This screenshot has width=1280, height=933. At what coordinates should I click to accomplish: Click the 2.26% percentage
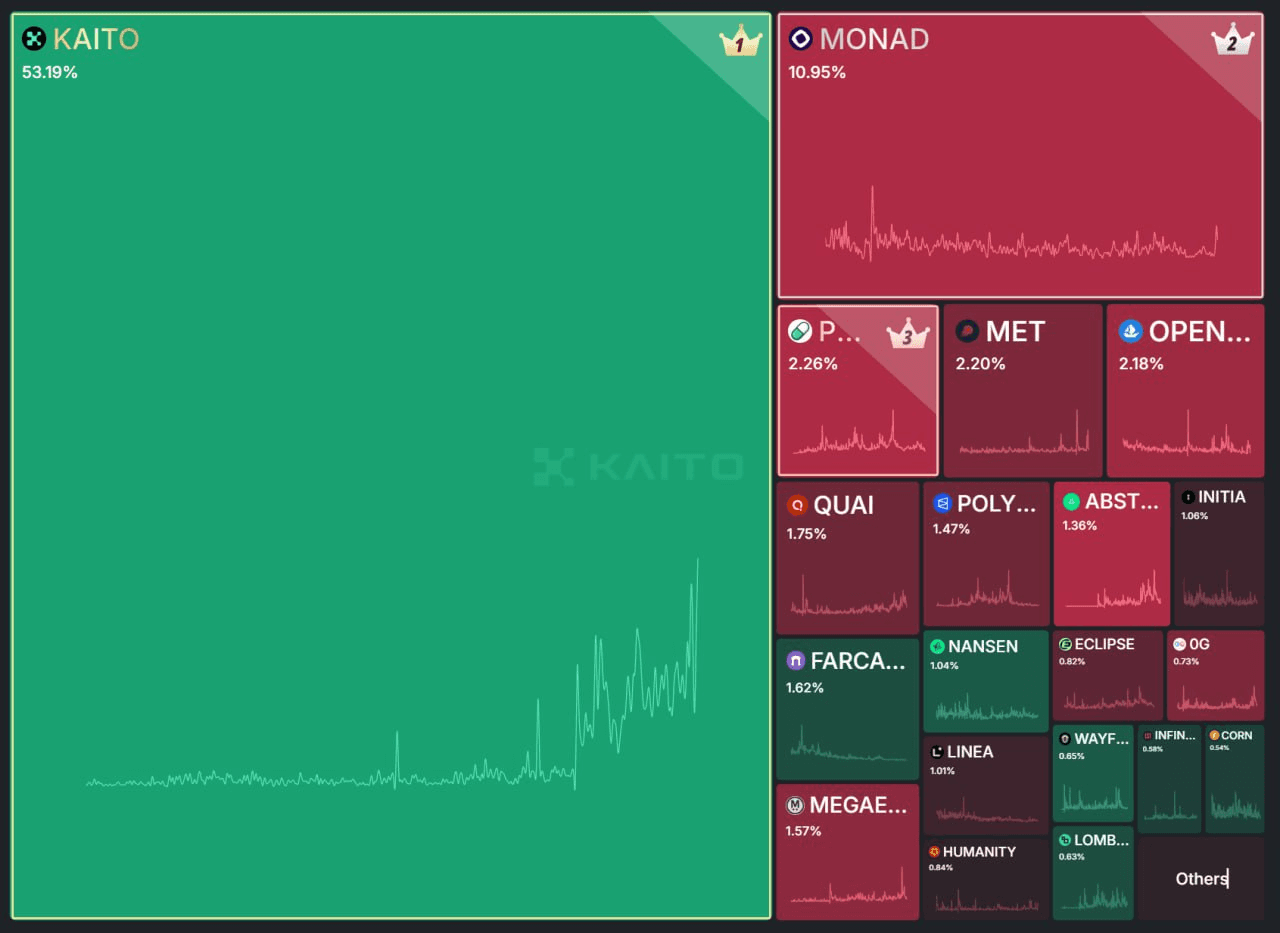(813, 363)
